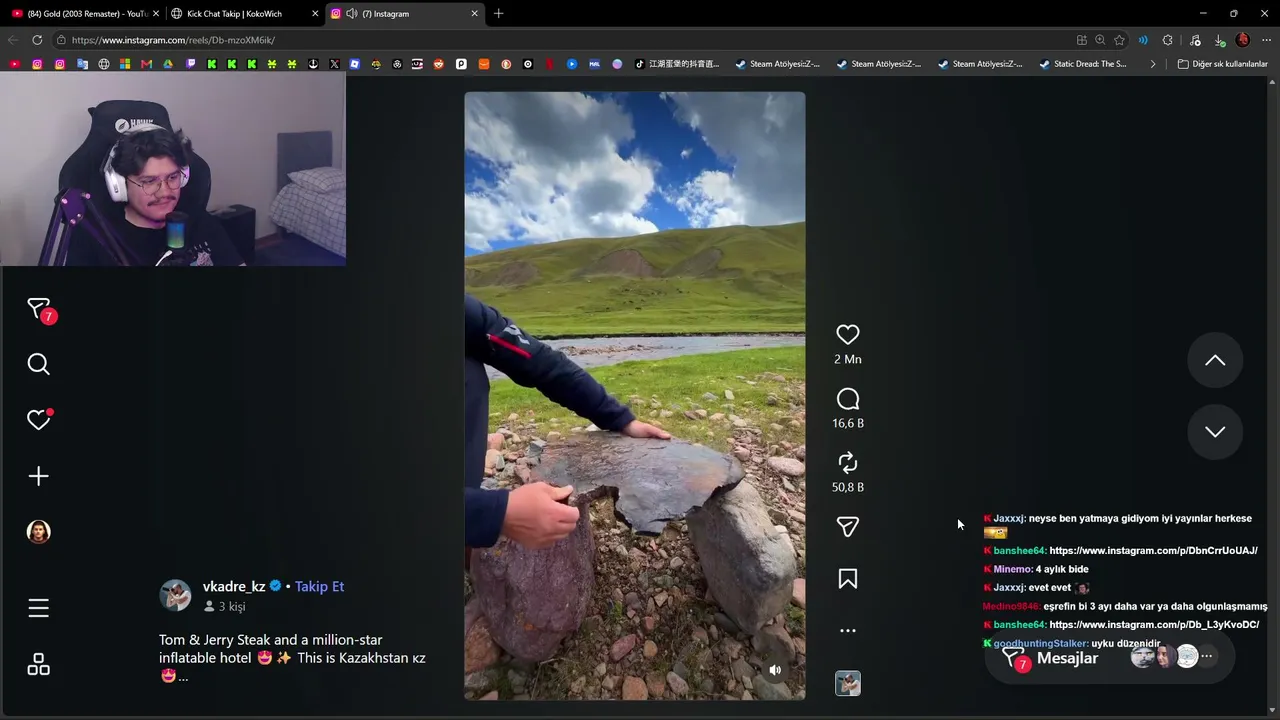Screen dimensions: 1280x720
Task: Reload the page with the refresh button
Action: pos(37,40)
